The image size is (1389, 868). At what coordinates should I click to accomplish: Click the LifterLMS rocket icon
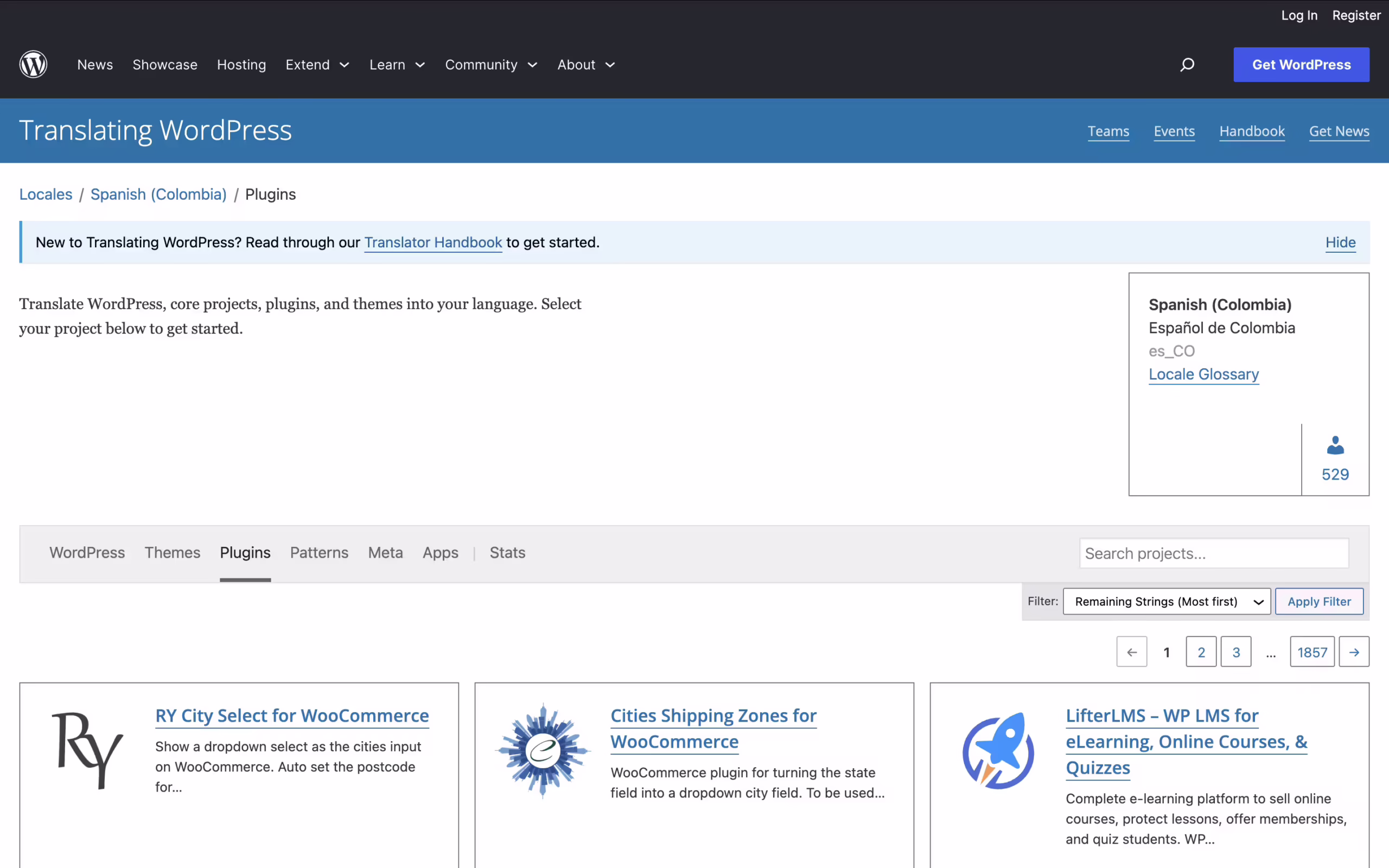[998, 751]
